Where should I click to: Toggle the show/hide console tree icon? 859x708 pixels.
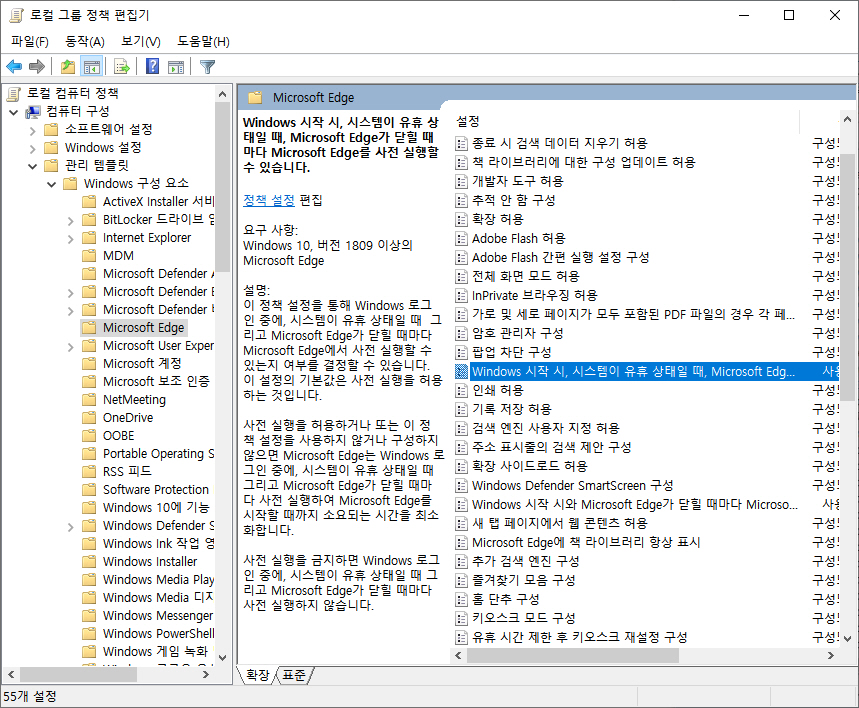click(x=91, y=67)
